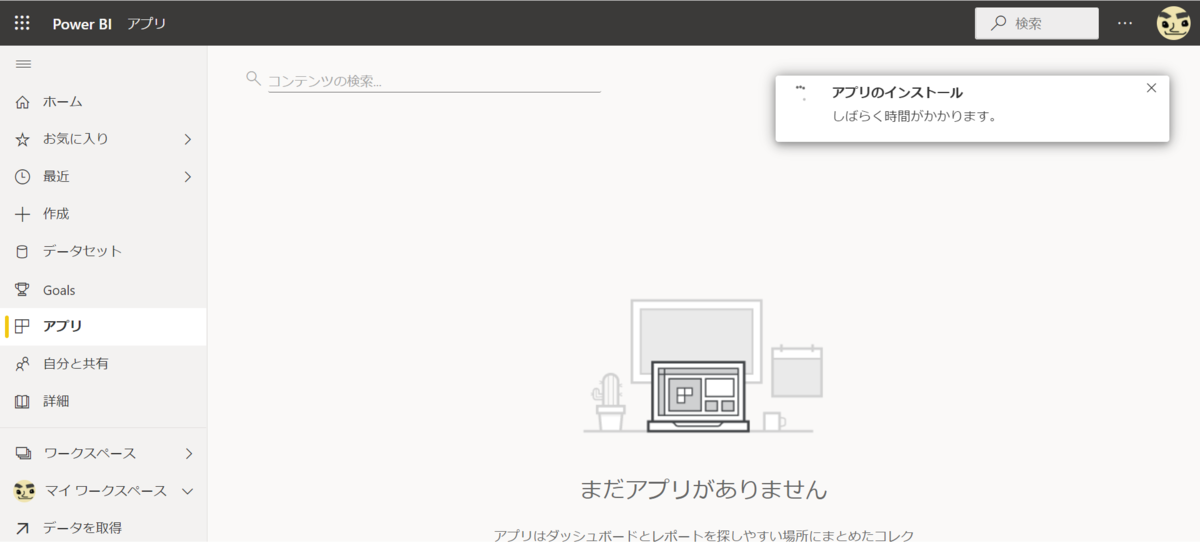Open データセット in the navigation pane
This screenshot has height=543, width=1200.
pos(103,252)
